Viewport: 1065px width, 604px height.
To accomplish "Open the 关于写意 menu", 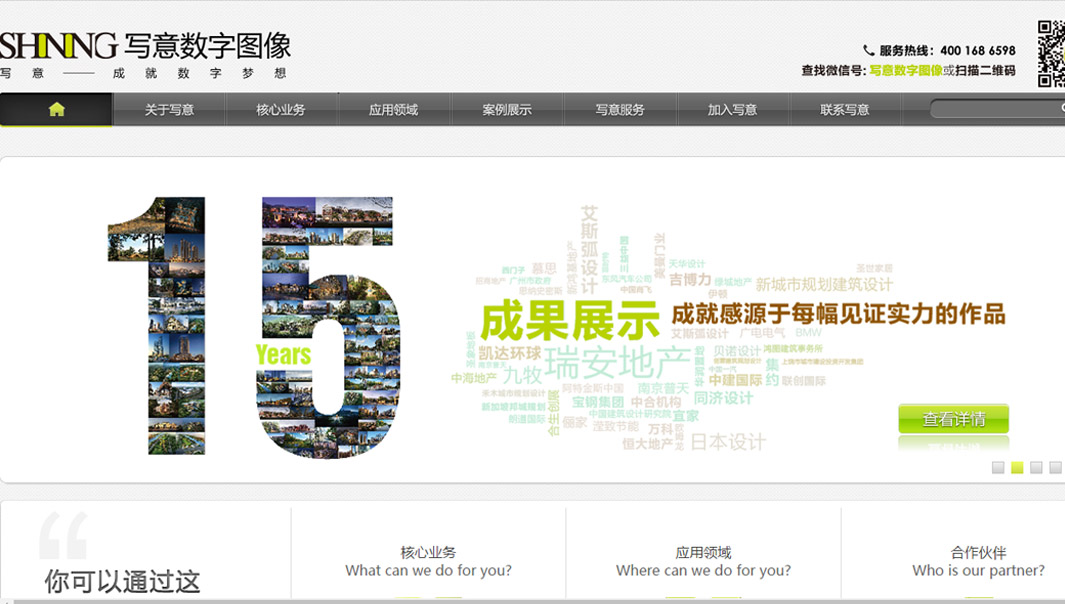I will pos(169,110).
